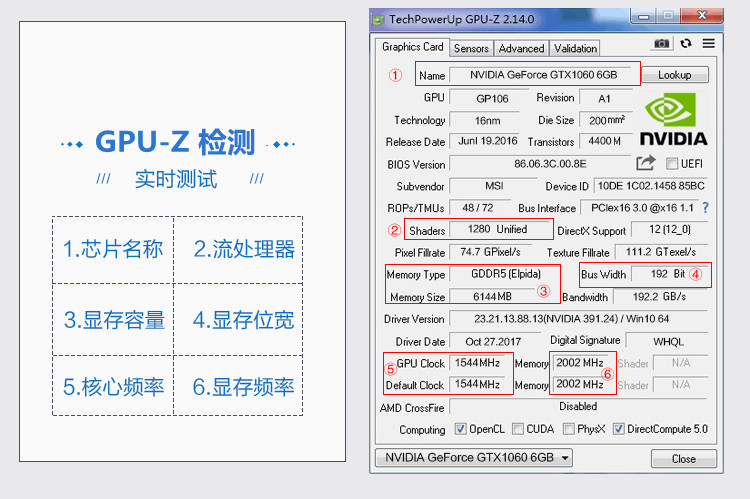Open the hamburger menu icon
The height and width of the screenshot is (499, 750).
pos(708,44)
